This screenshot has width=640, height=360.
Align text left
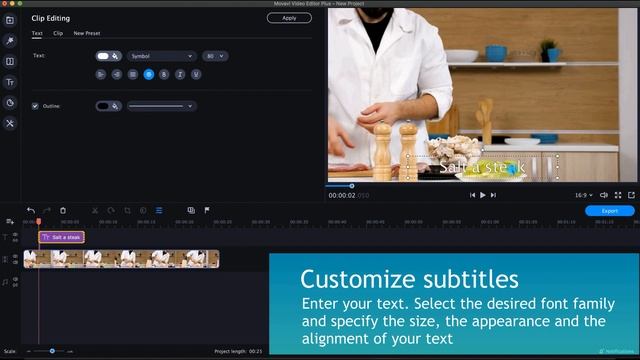101,74
